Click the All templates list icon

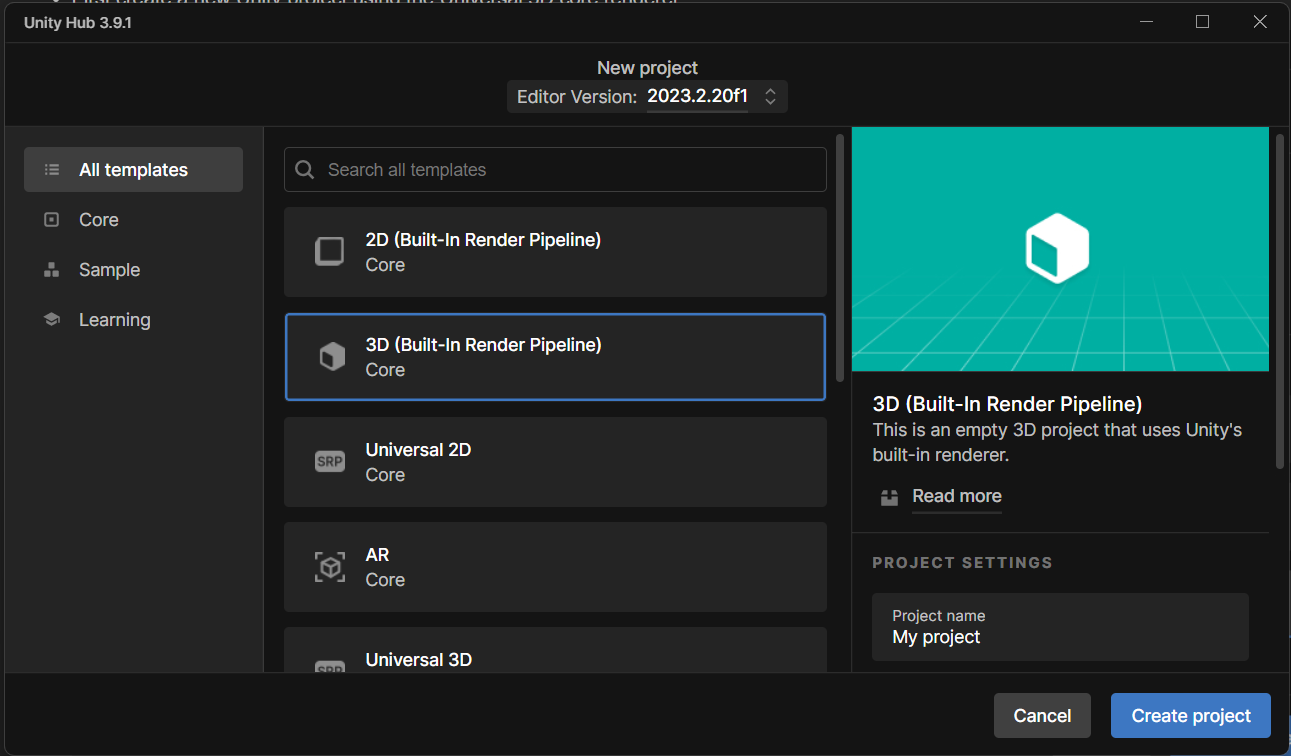[52, 170]
